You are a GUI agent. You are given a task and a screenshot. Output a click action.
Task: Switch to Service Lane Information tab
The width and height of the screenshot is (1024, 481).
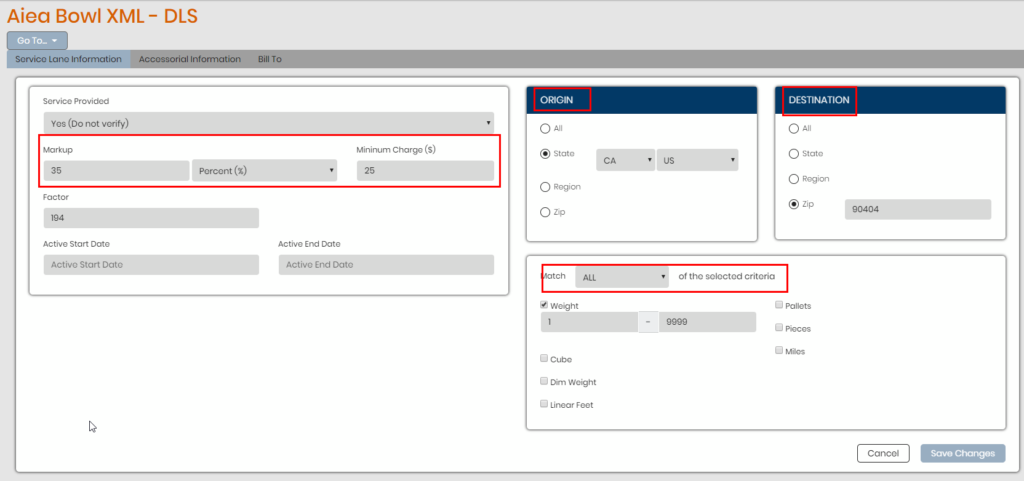pos(69,59)
